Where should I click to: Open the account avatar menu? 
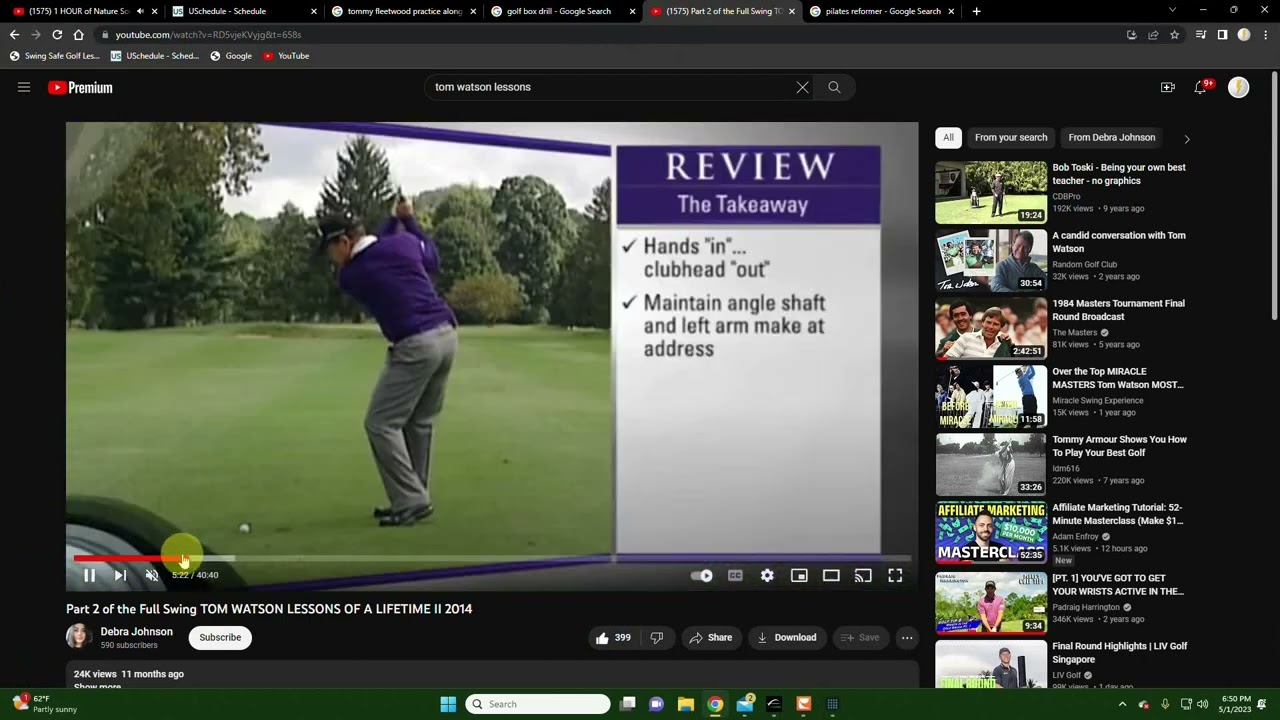click(1238, 87)
